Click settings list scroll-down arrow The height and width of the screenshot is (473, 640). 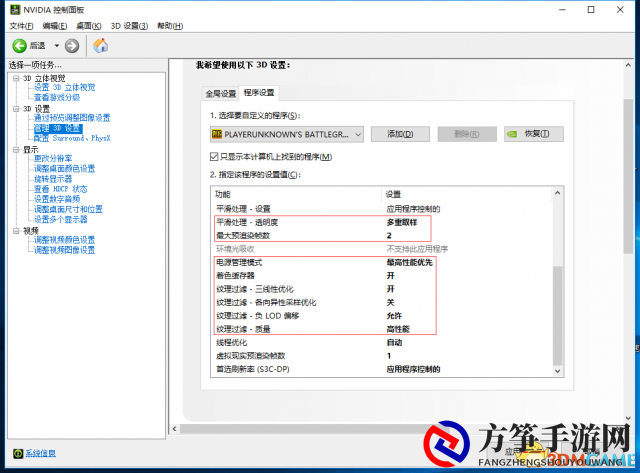coord(558,371)
